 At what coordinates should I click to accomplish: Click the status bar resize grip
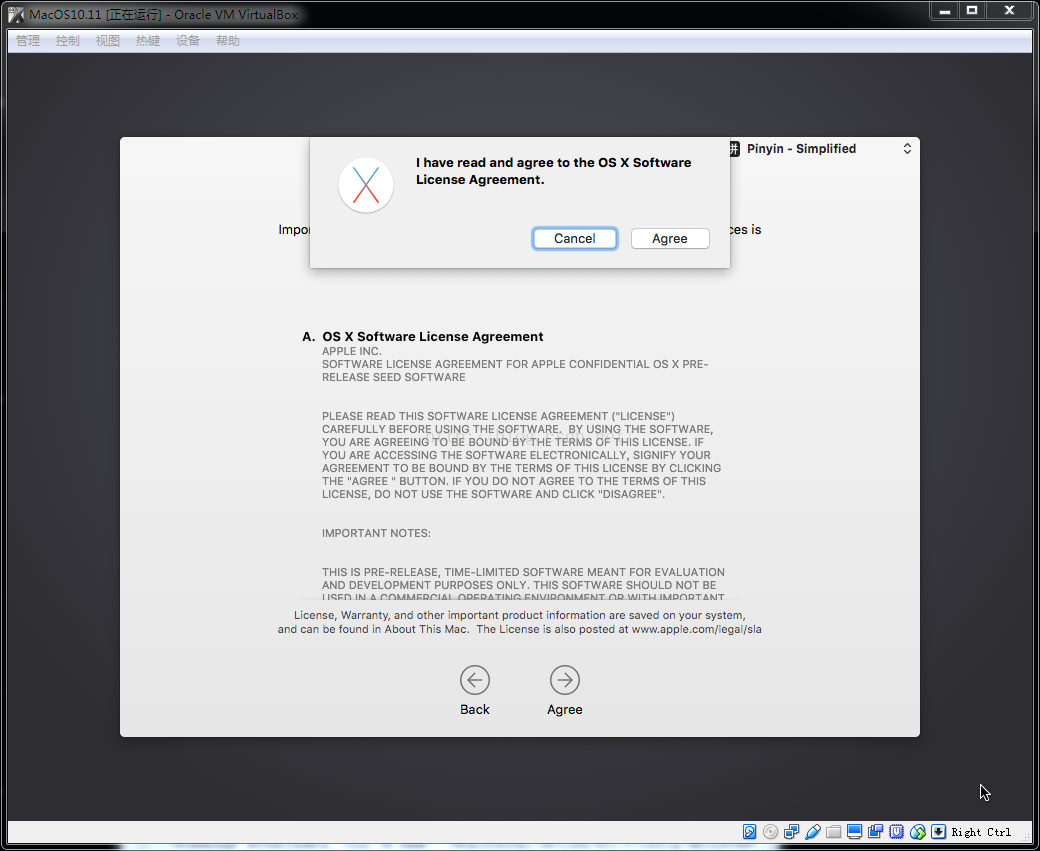[1025, 838]
